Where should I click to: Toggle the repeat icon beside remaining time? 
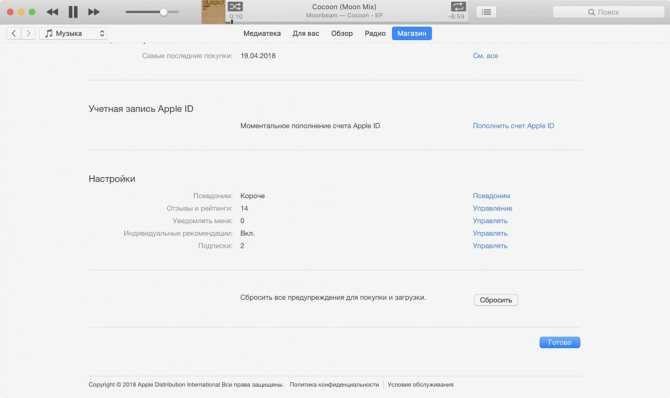tap(458, 6)
